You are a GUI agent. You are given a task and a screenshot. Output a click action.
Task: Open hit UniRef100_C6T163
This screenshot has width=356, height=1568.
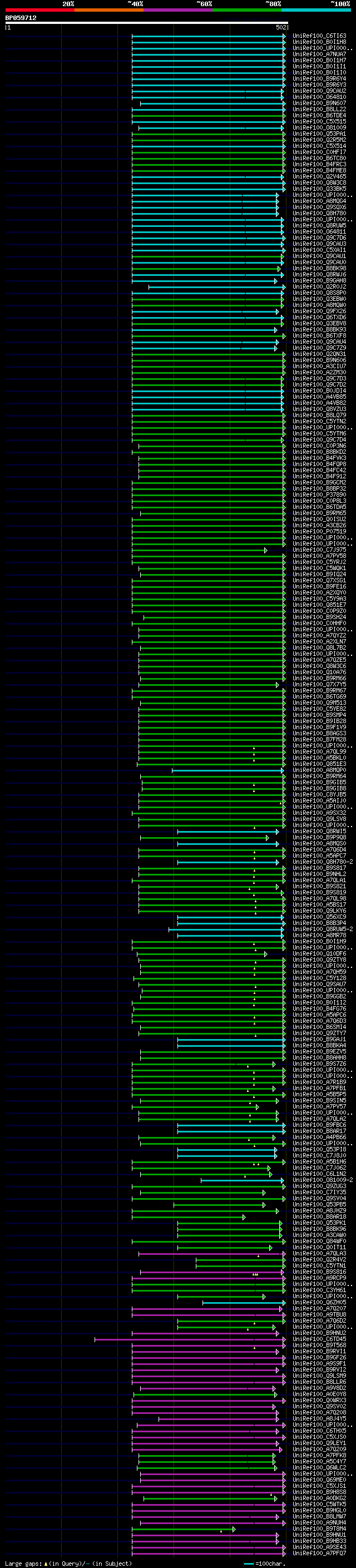coord(319,36)
